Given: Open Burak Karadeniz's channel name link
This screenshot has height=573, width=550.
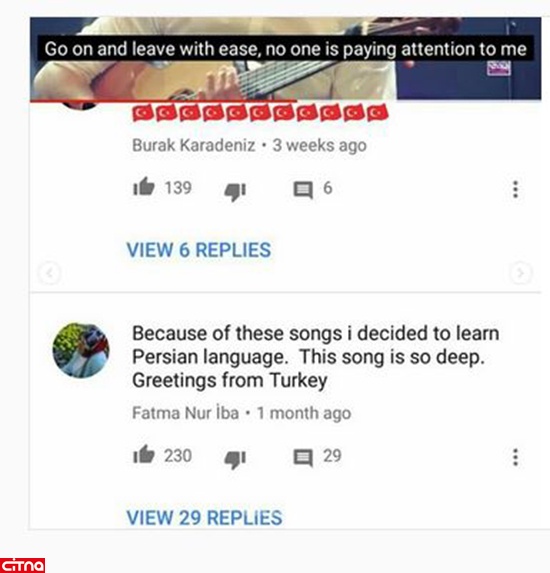Looking at the screenshot, I should coord(194,145).
